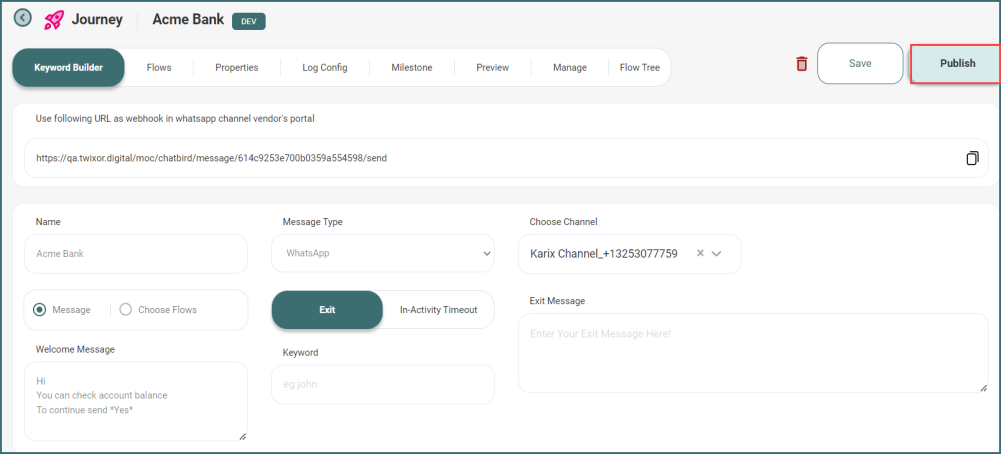Open the Flow Tree tab
1001x454 pixels.
point(640,68)
